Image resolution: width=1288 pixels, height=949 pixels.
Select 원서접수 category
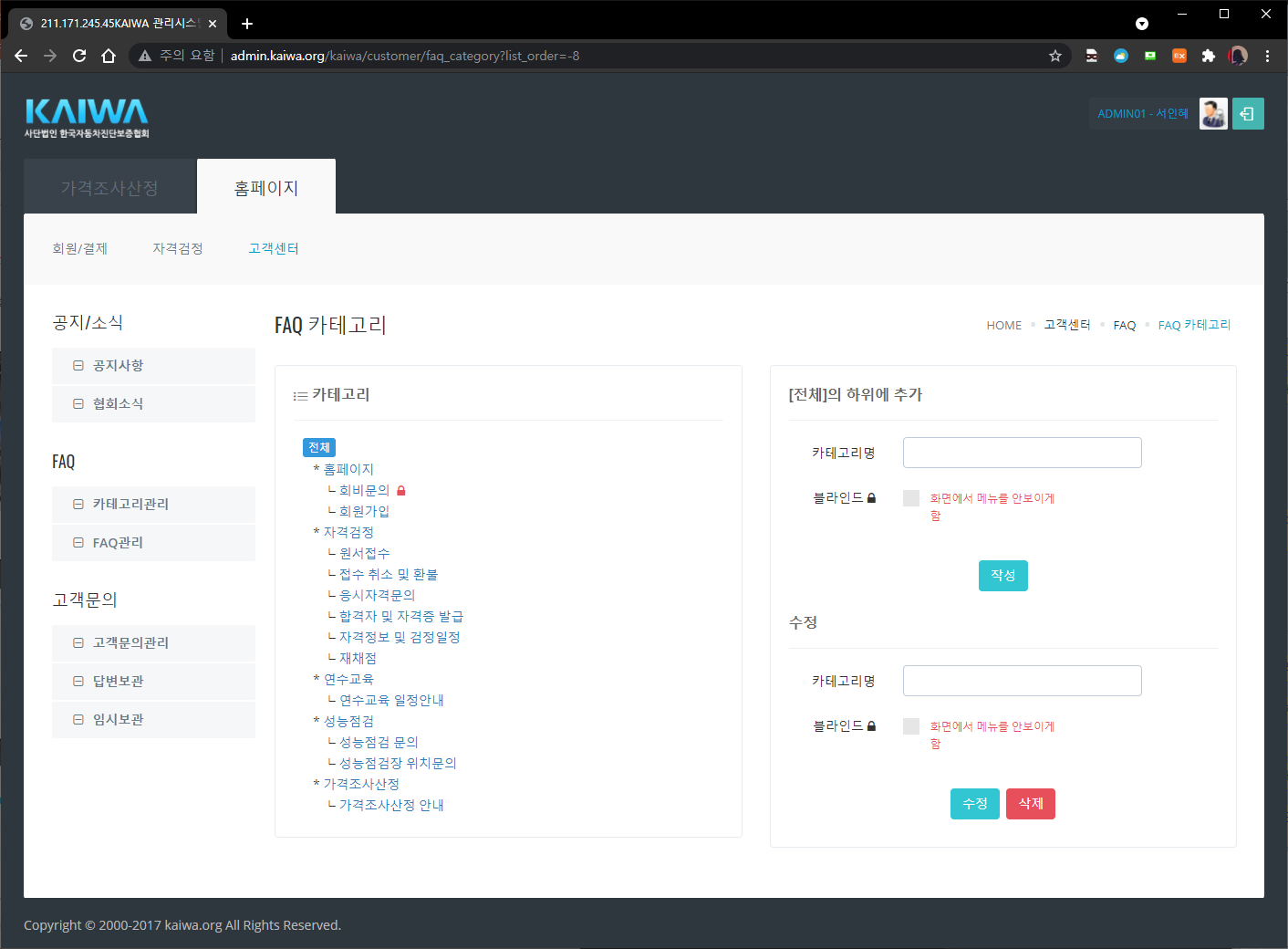point(364,553)
